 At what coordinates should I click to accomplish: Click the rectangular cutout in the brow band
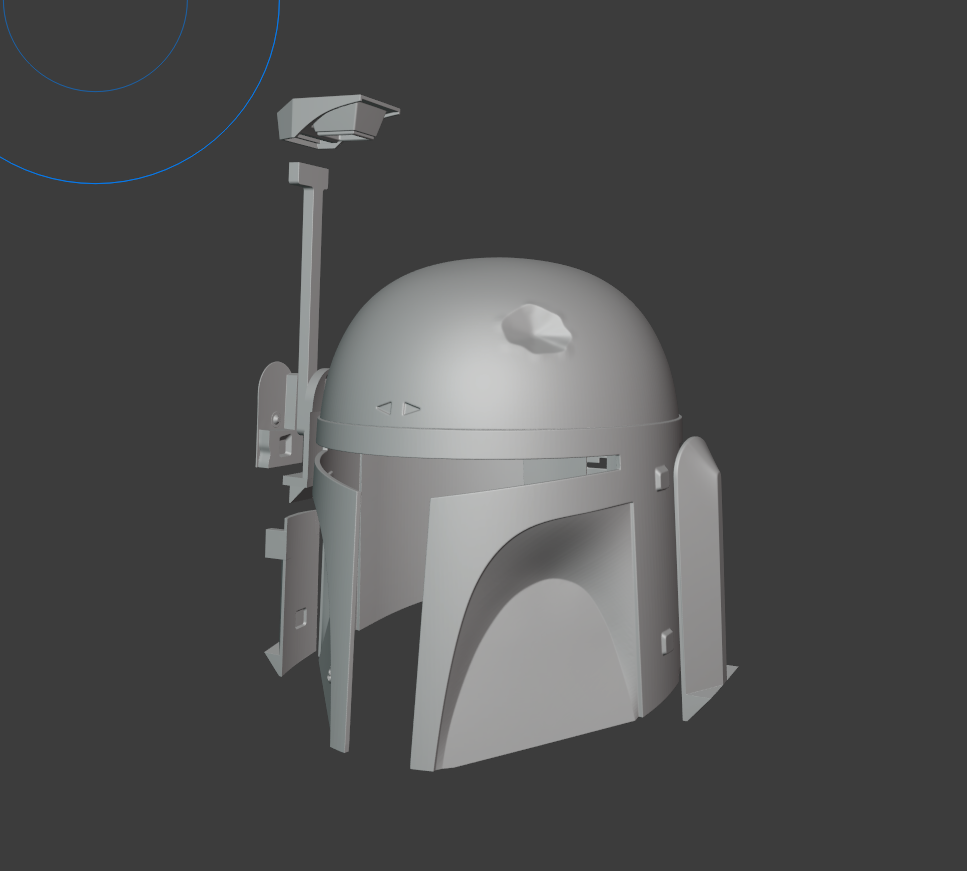(603, 463)
